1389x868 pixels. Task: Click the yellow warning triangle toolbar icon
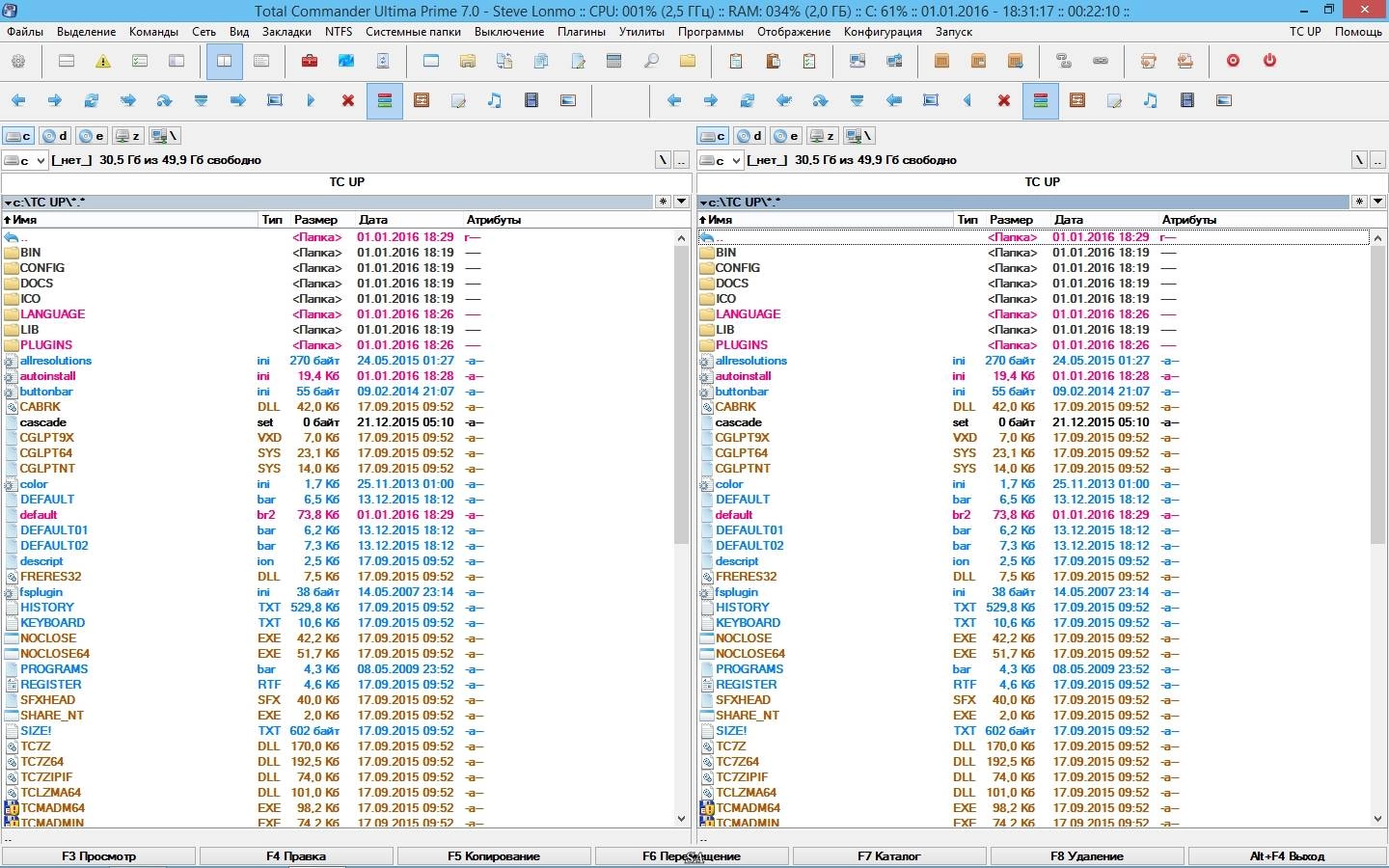click(103, 61)
